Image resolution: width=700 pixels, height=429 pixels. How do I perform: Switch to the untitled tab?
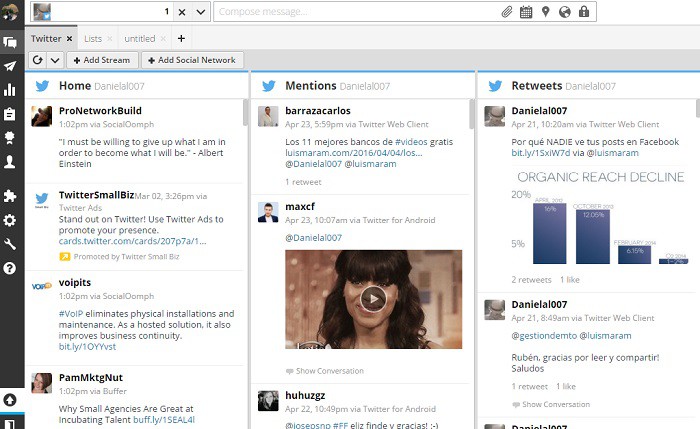[140, 39]
